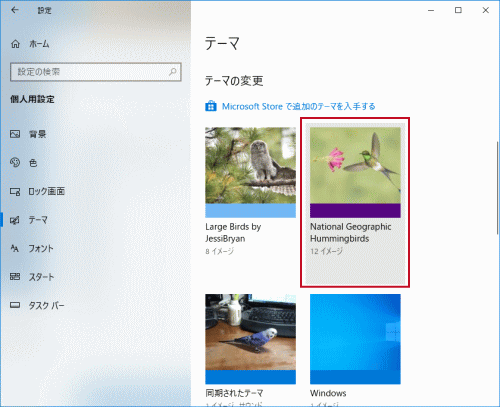Click the "Large Birds by JessiBryan" theme name

coord(233,233)
